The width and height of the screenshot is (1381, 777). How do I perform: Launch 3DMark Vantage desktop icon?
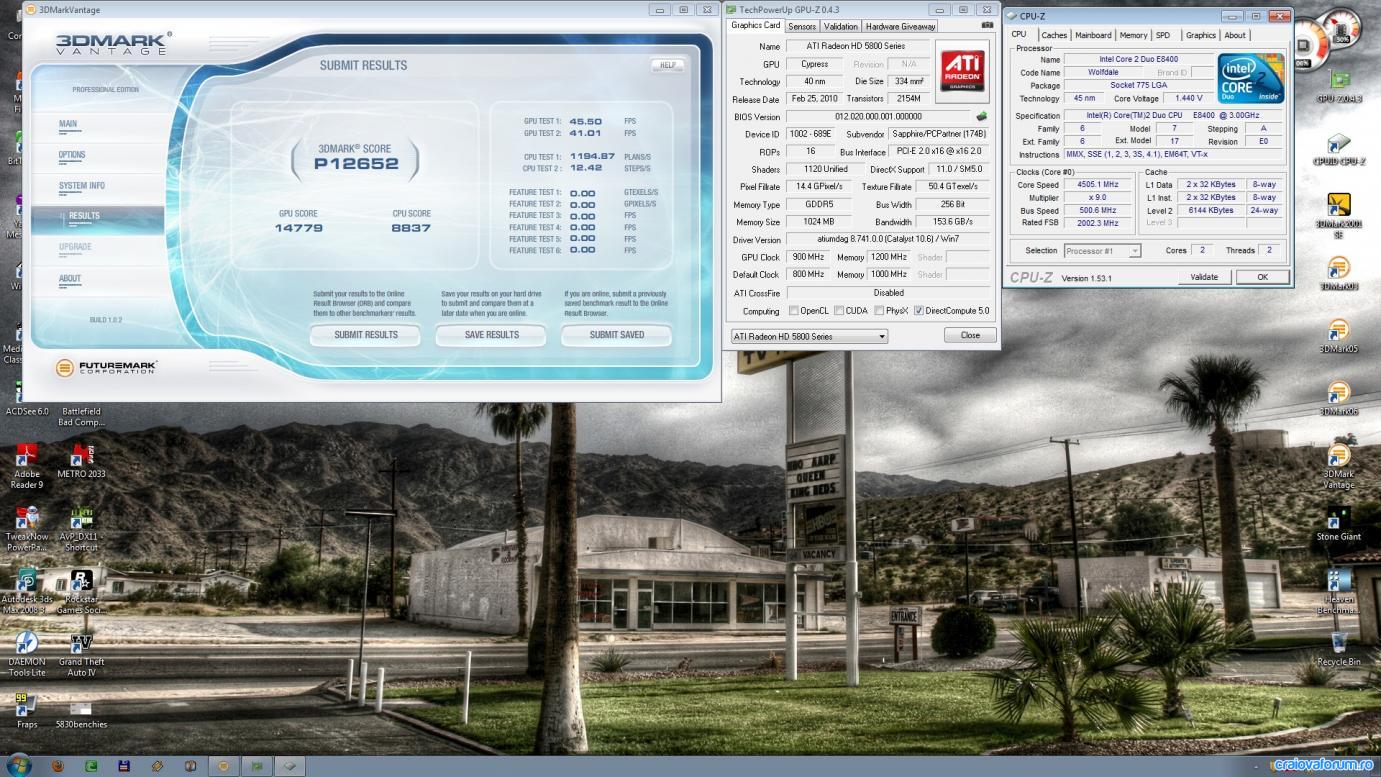coord(1338,466)
